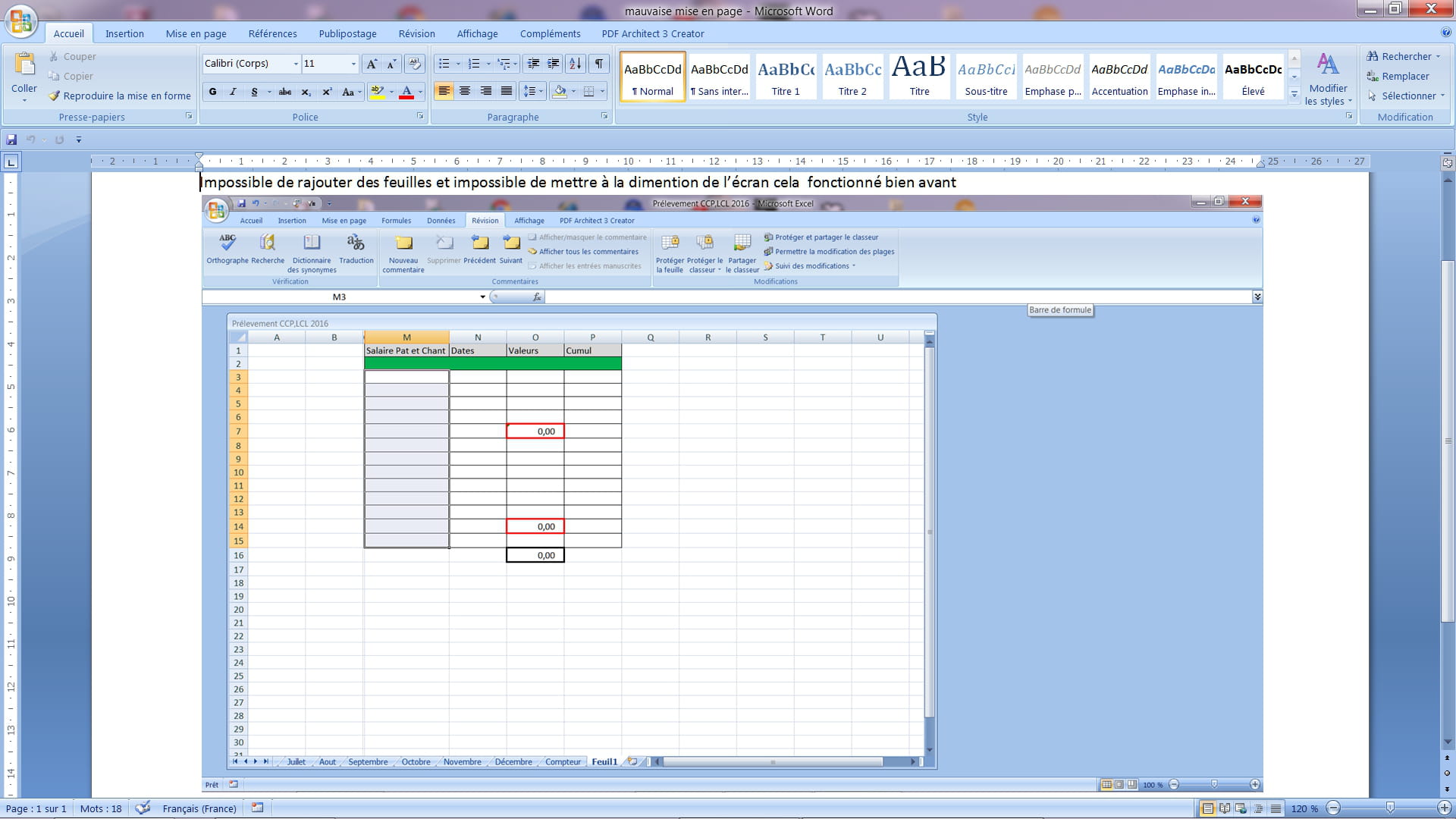Open the font name dropdown Calibri (Corps)
This screenshot has height=819, width=1456.
point(296,64)
